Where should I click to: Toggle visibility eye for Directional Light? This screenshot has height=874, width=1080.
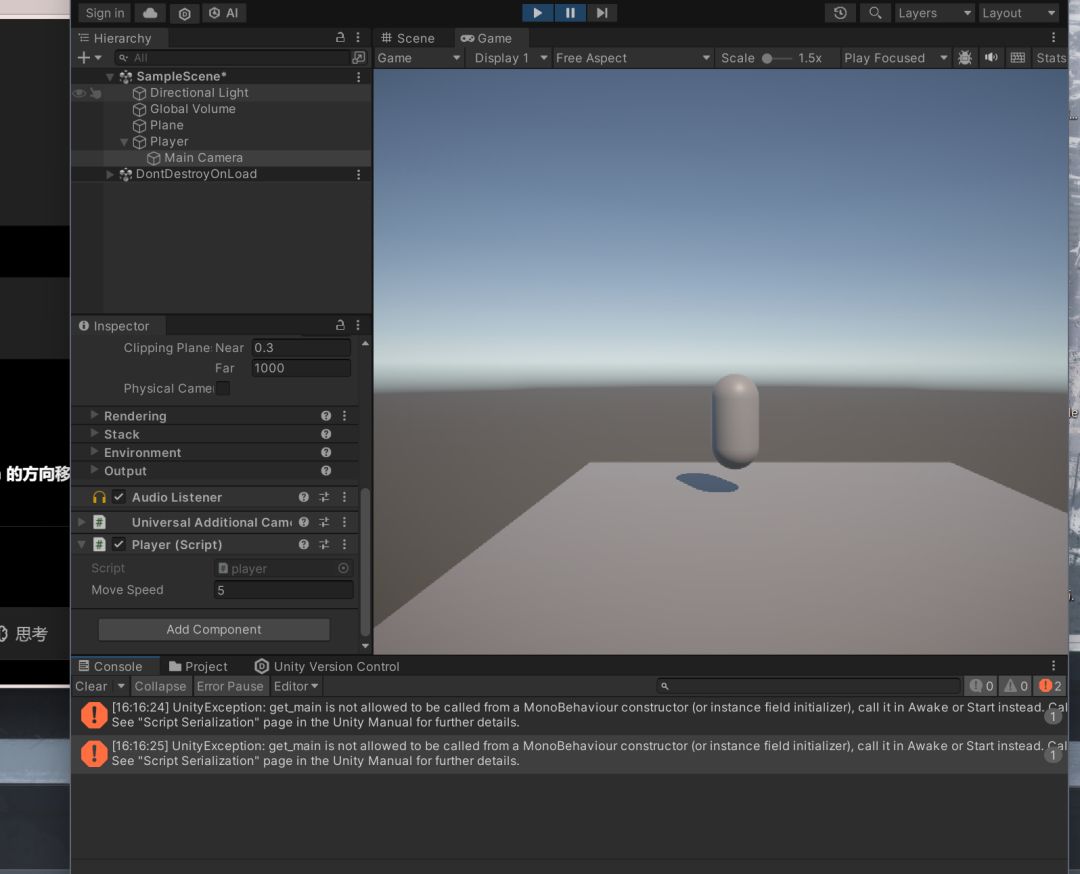80,93
